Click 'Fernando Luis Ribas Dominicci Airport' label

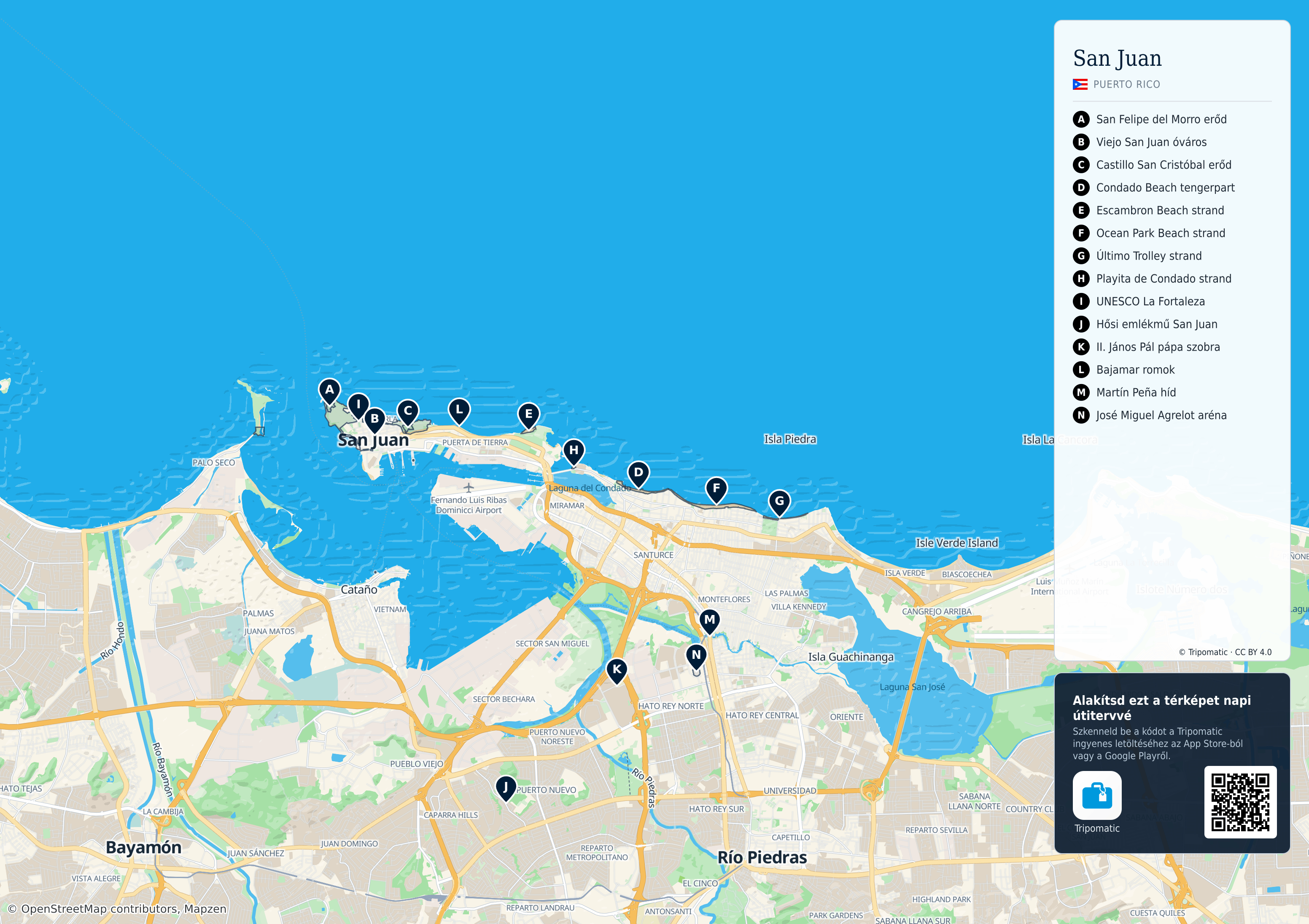coord(469,505)
